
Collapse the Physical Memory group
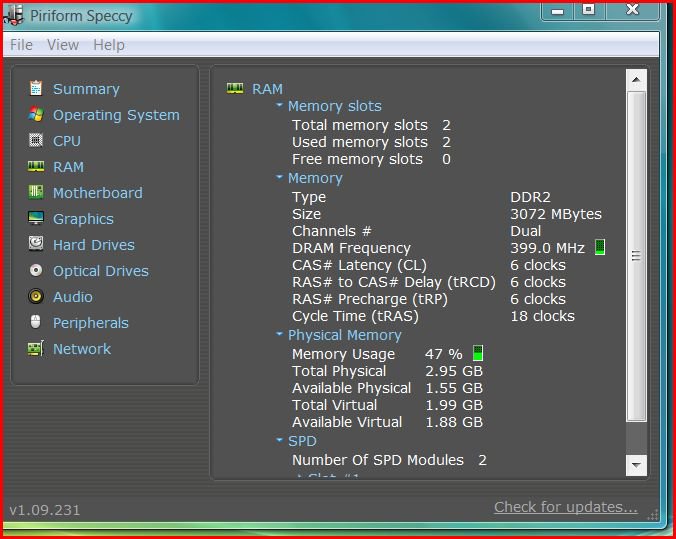click(279, 334)
